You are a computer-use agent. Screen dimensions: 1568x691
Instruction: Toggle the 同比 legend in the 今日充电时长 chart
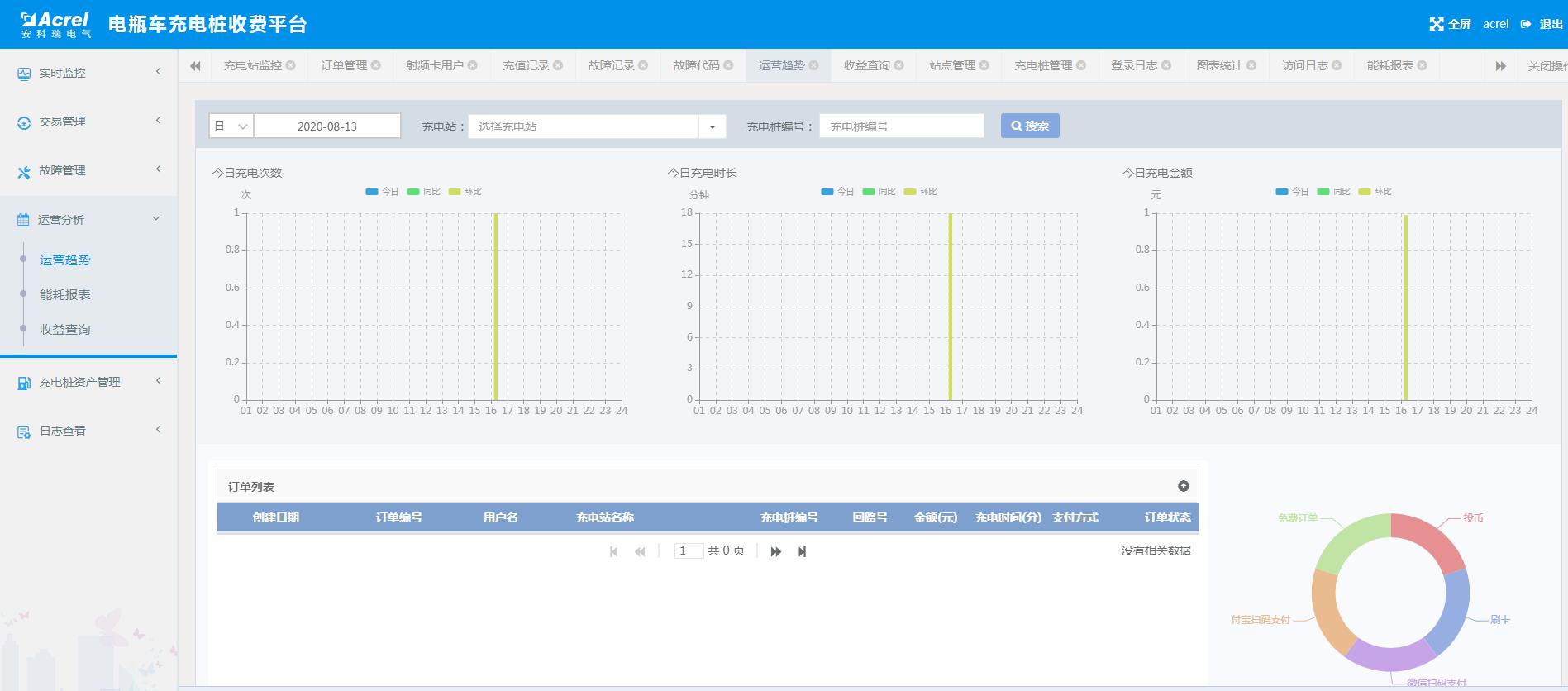coord(878,192)
